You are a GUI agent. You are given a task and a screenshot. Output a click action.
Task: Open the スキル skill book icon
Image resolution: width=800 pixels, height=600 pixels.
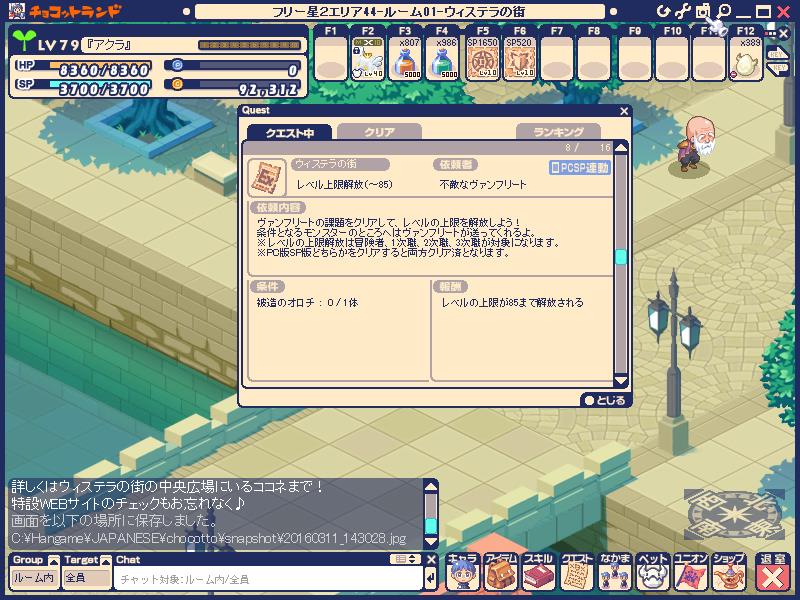point(538,572)
